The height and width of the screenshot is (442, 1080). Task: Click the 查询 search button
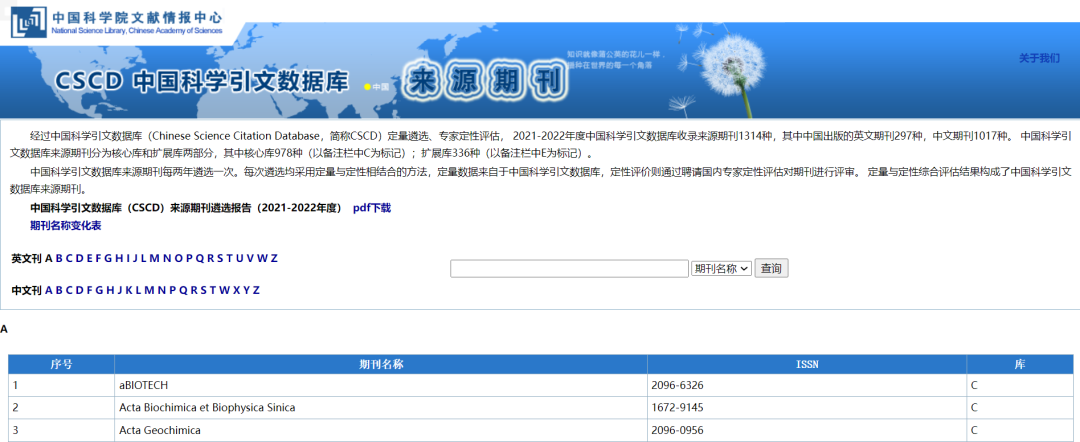click(x=771, y=269)
